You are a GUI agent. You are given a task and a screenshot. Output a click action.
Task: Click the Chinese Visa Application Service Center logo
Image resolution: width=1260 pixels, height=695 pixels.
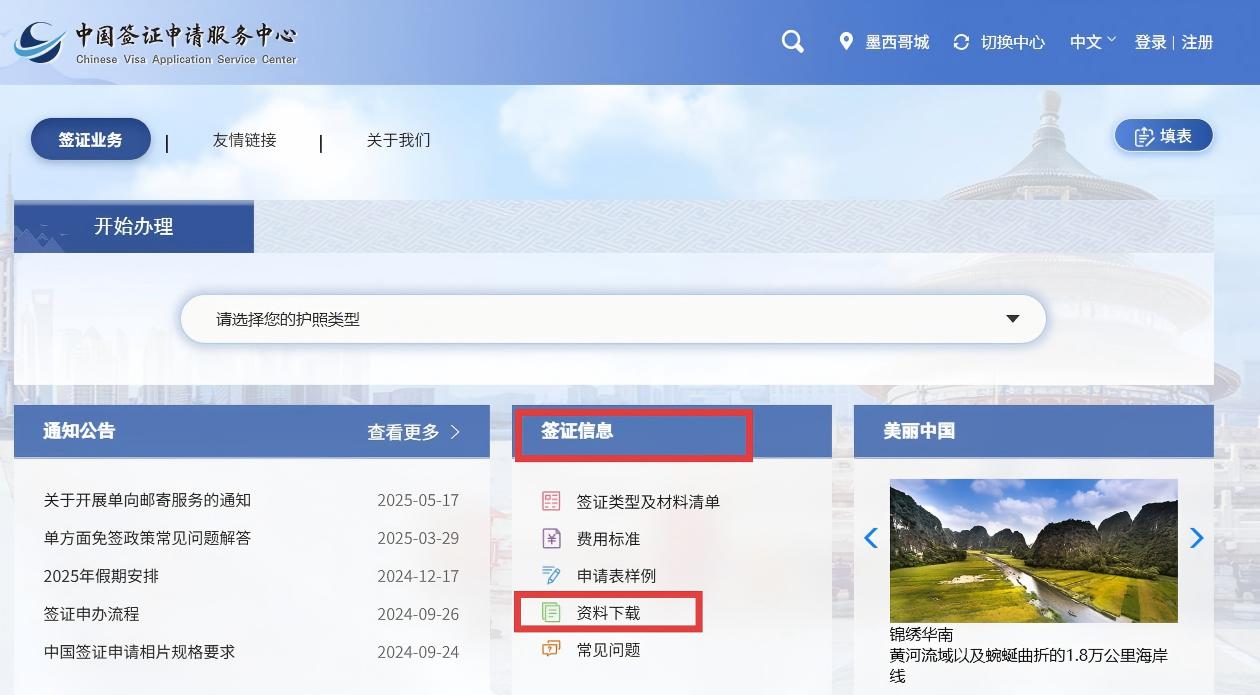point(157,42)
